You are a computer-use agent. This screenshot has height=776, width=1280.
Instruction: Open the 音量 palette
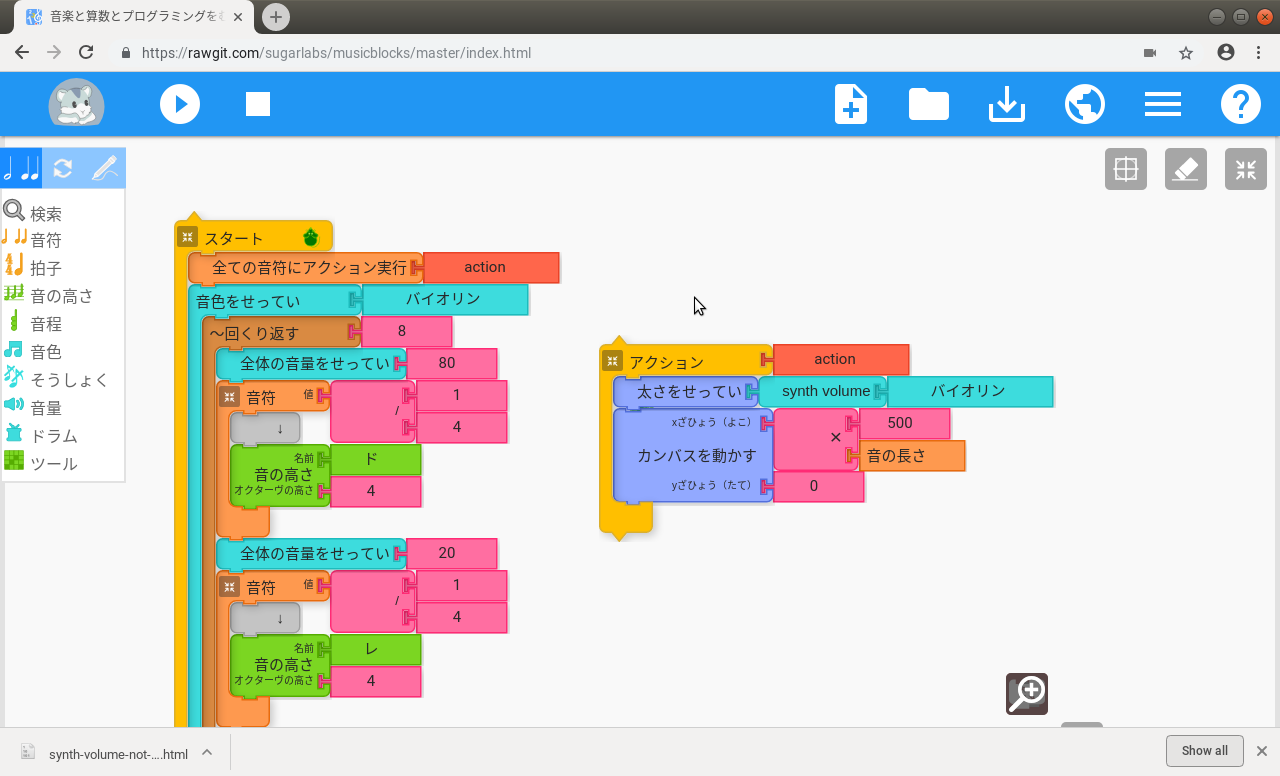[33, 408]
